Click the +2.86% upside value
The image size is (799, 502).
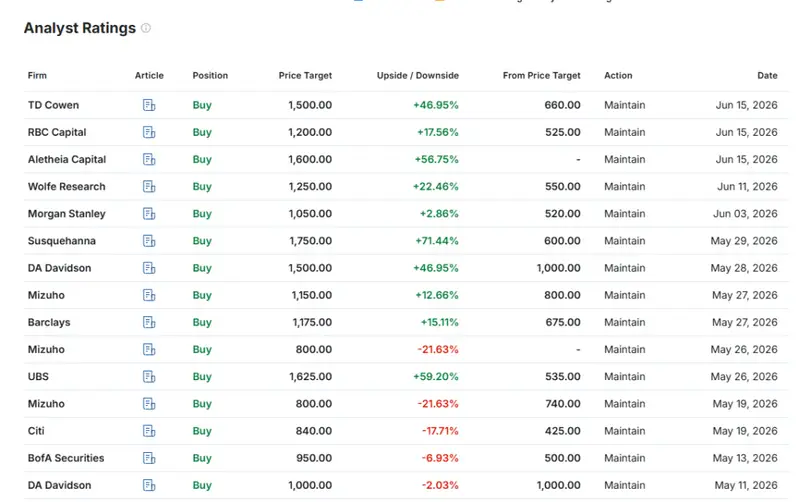(x=439, y=214)
